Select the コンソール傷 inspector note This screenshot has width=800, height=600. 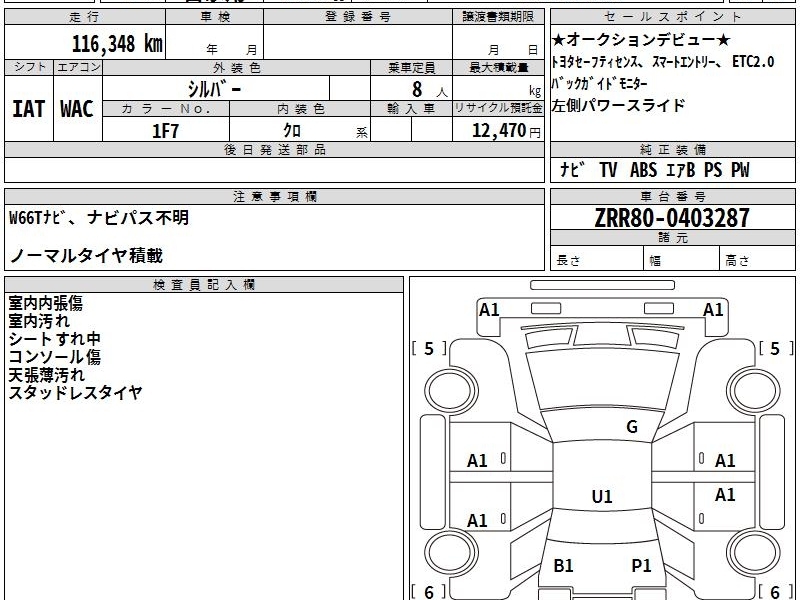(x=55, y=357)
